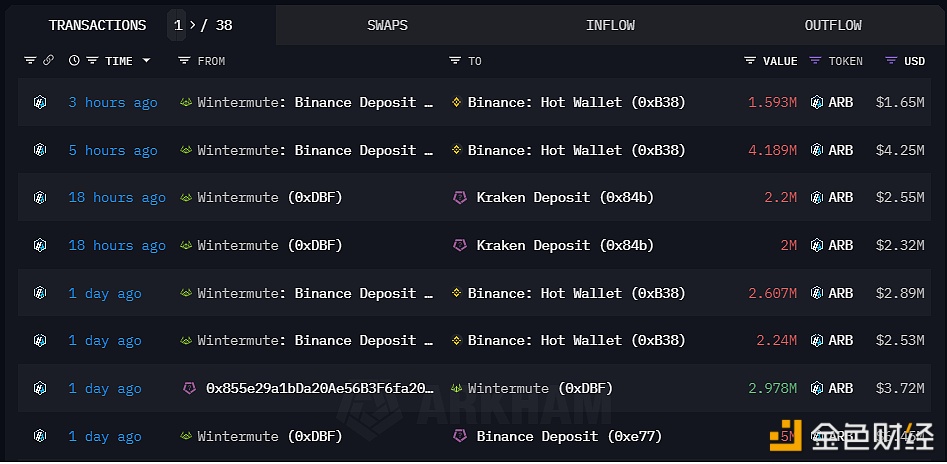
Task: Go to next page with the arrow
Action: point(193,25)
